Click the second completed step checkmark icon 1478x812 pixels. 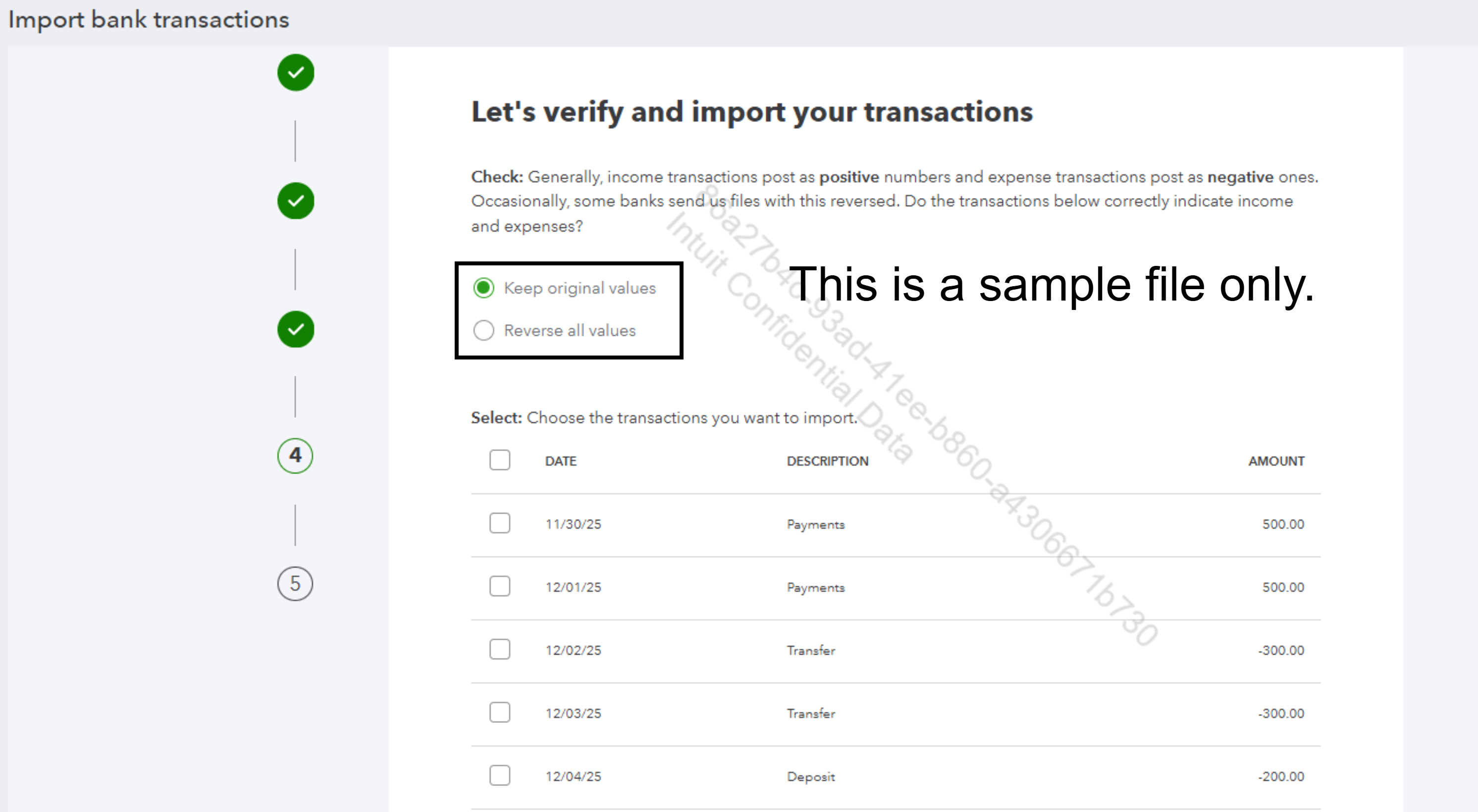(296, 202)
